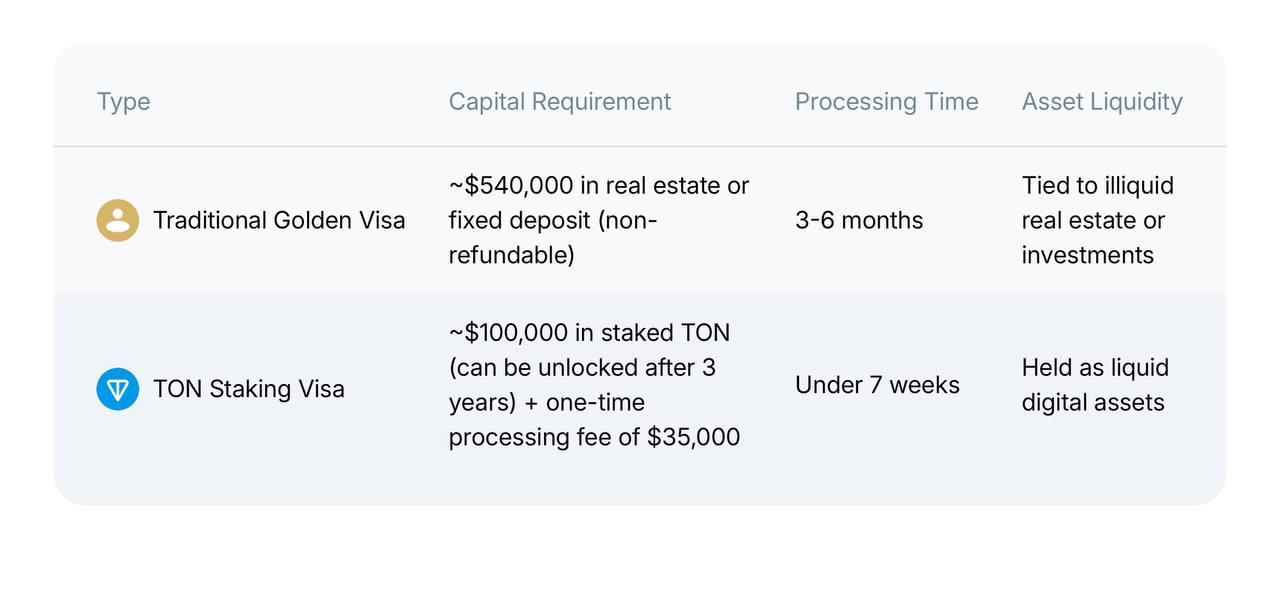
Task: Click the ~$540,000 real estate requirement text
Action: tap(599, 220)
